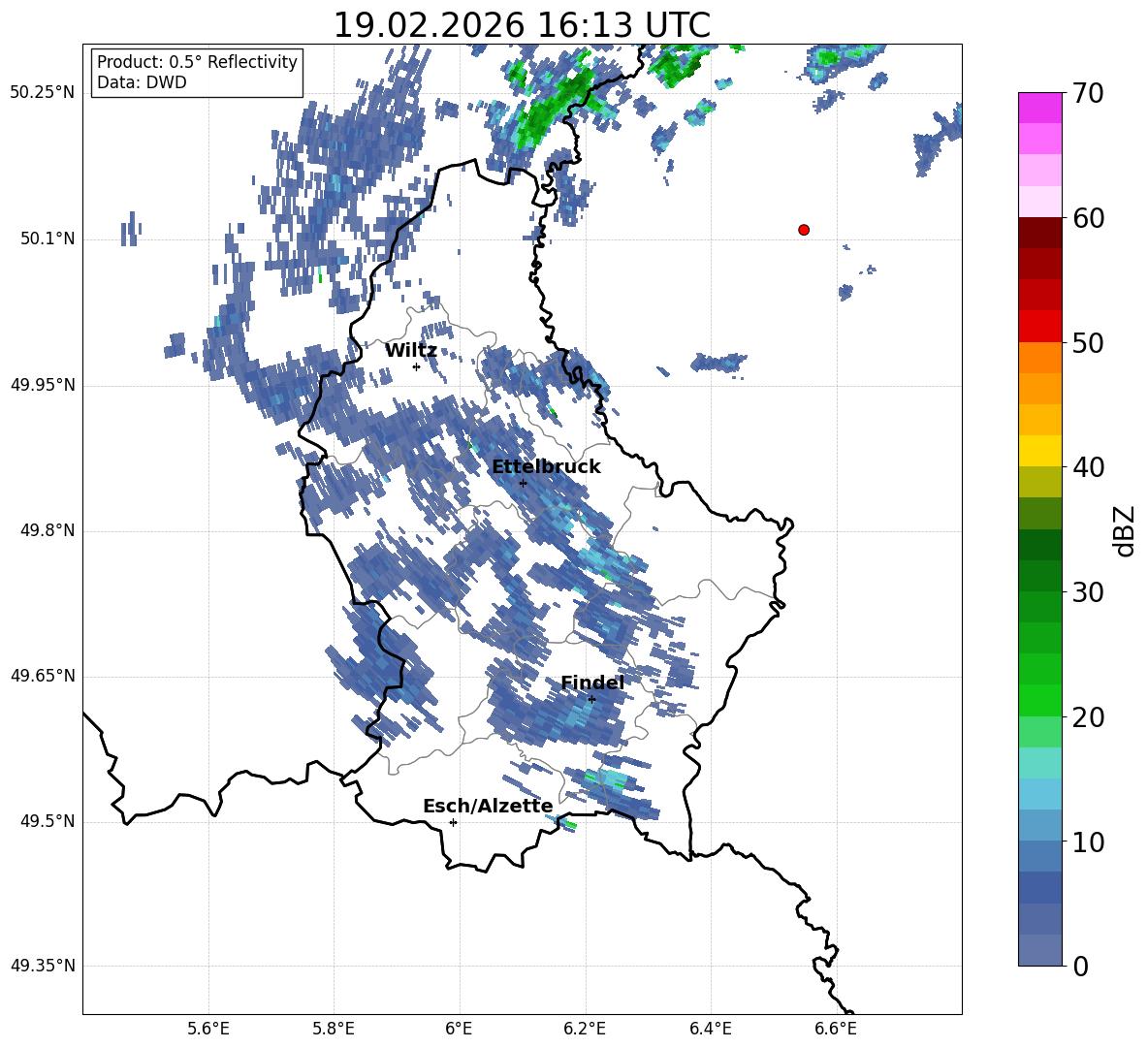The image size is (1148, 1048).
Task: Click the Ettelbruck cross marker
Action: click(x=523, y=483)
